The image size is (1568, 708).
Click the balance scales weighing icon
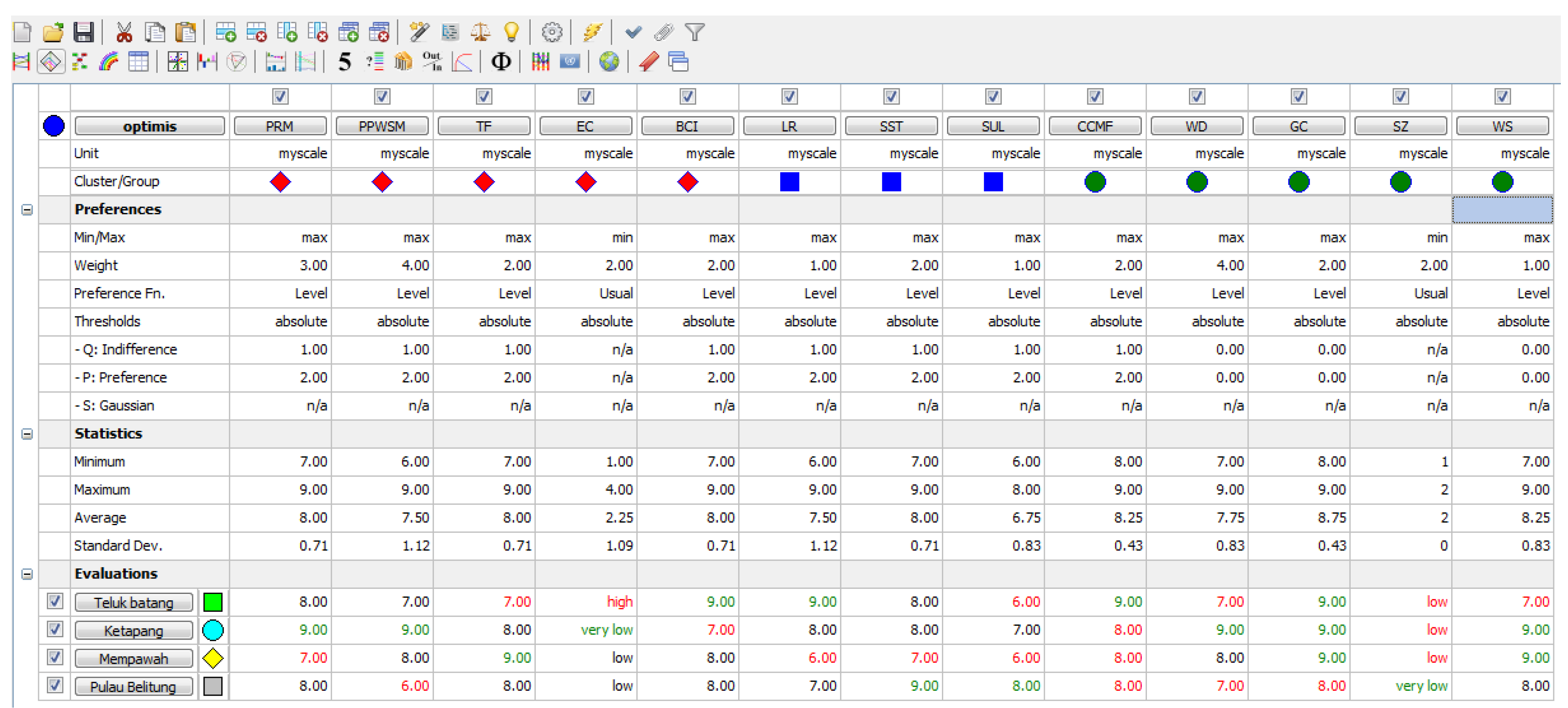pos(481,32)
